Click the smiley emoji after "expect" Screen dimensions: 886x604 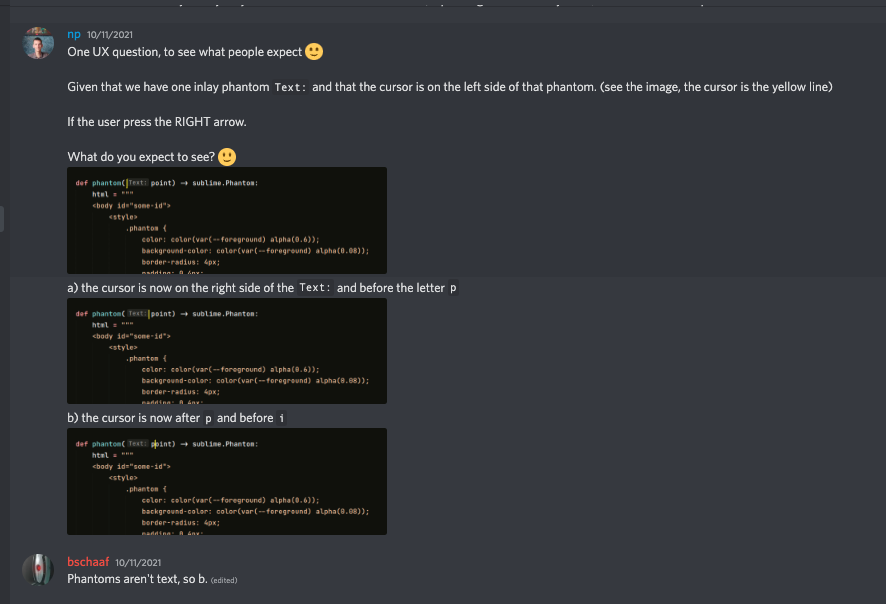313,51
